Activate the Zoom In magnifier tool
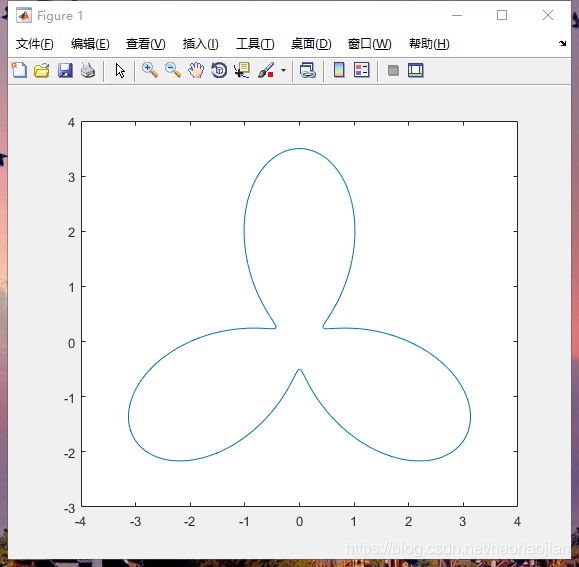579x567 pixels. [x=150, y=70]
